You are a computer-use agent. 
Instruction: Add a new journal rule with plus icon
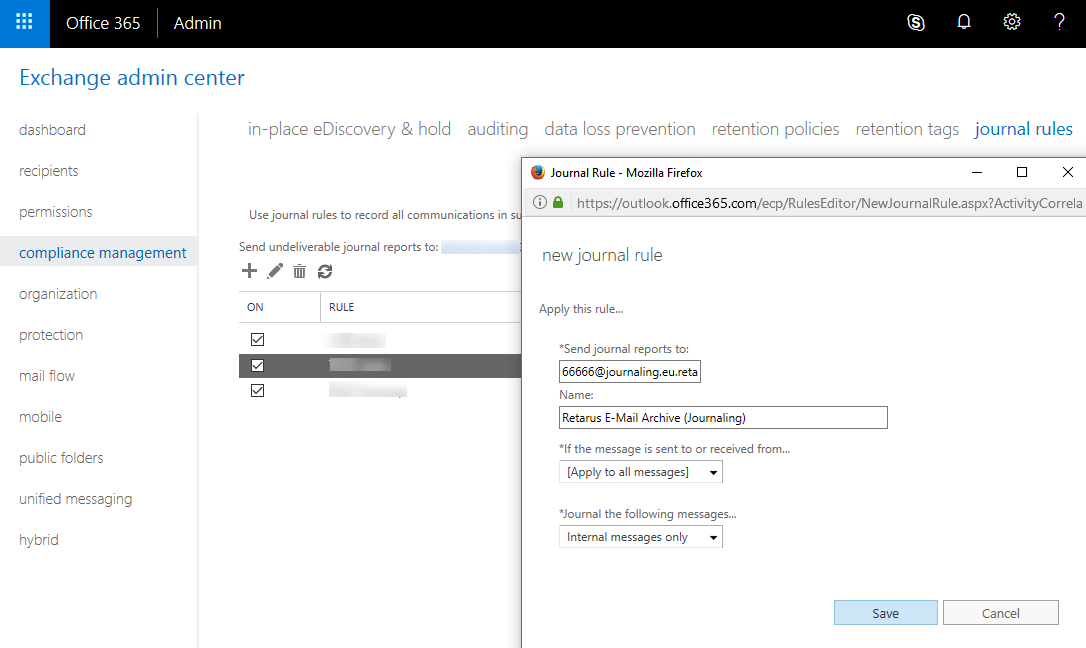[250, 271]
